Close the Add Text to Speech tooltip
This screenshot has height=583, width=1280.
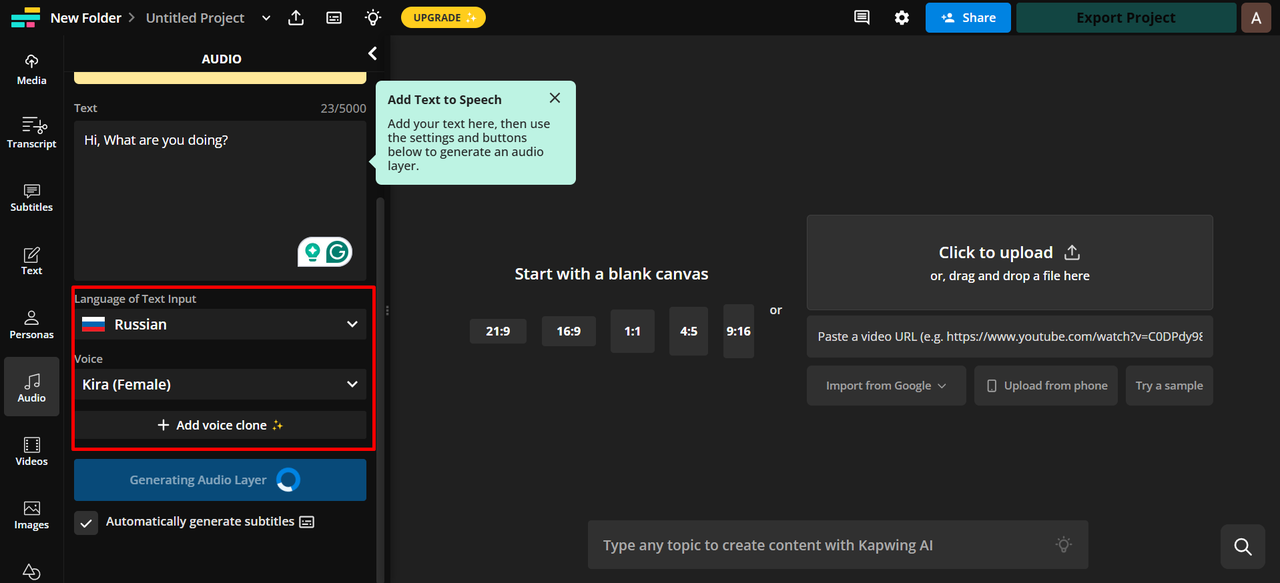point(555,98)
